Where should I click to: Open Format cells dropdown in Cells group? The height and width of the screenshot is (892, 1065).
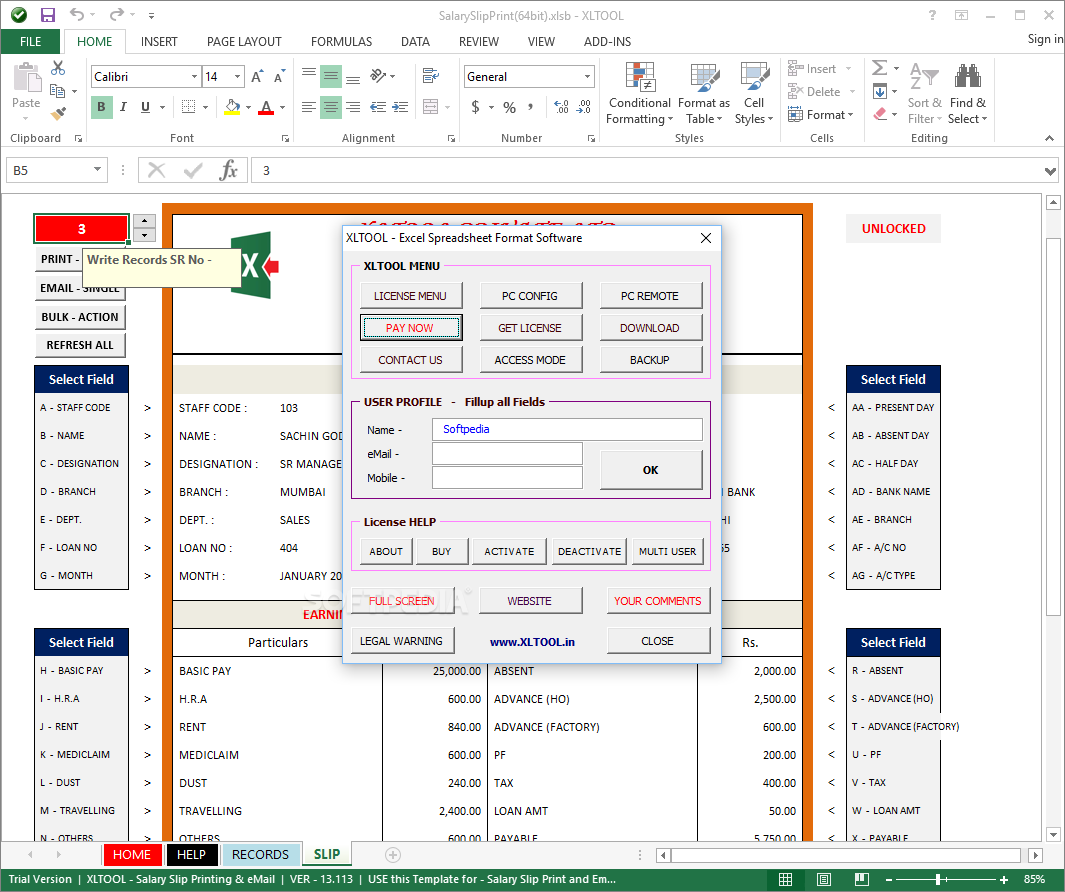point(820,115)
